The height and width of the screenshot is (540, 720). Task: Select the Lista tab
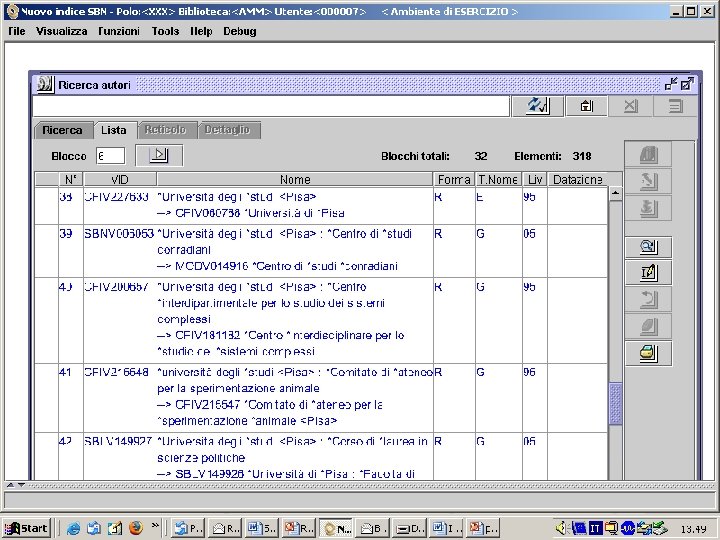click(x=114, y=130)
